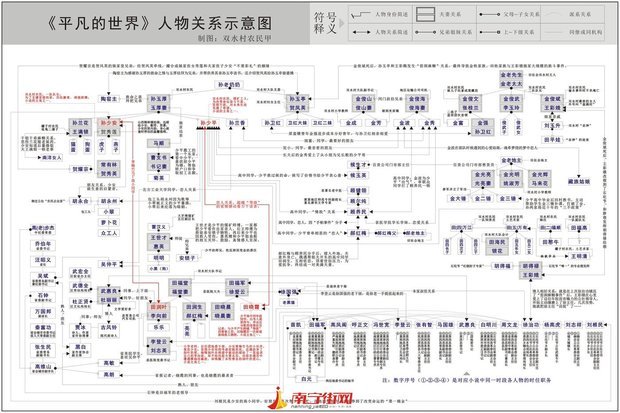Select the 石钟 node
Viewport: 620px width, 413px height.
click(x=43, y=296)
